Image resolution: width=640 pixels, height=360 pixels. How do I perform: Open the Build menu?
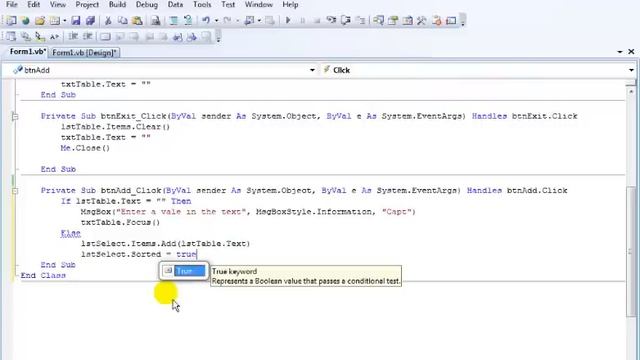pos(117,4)
